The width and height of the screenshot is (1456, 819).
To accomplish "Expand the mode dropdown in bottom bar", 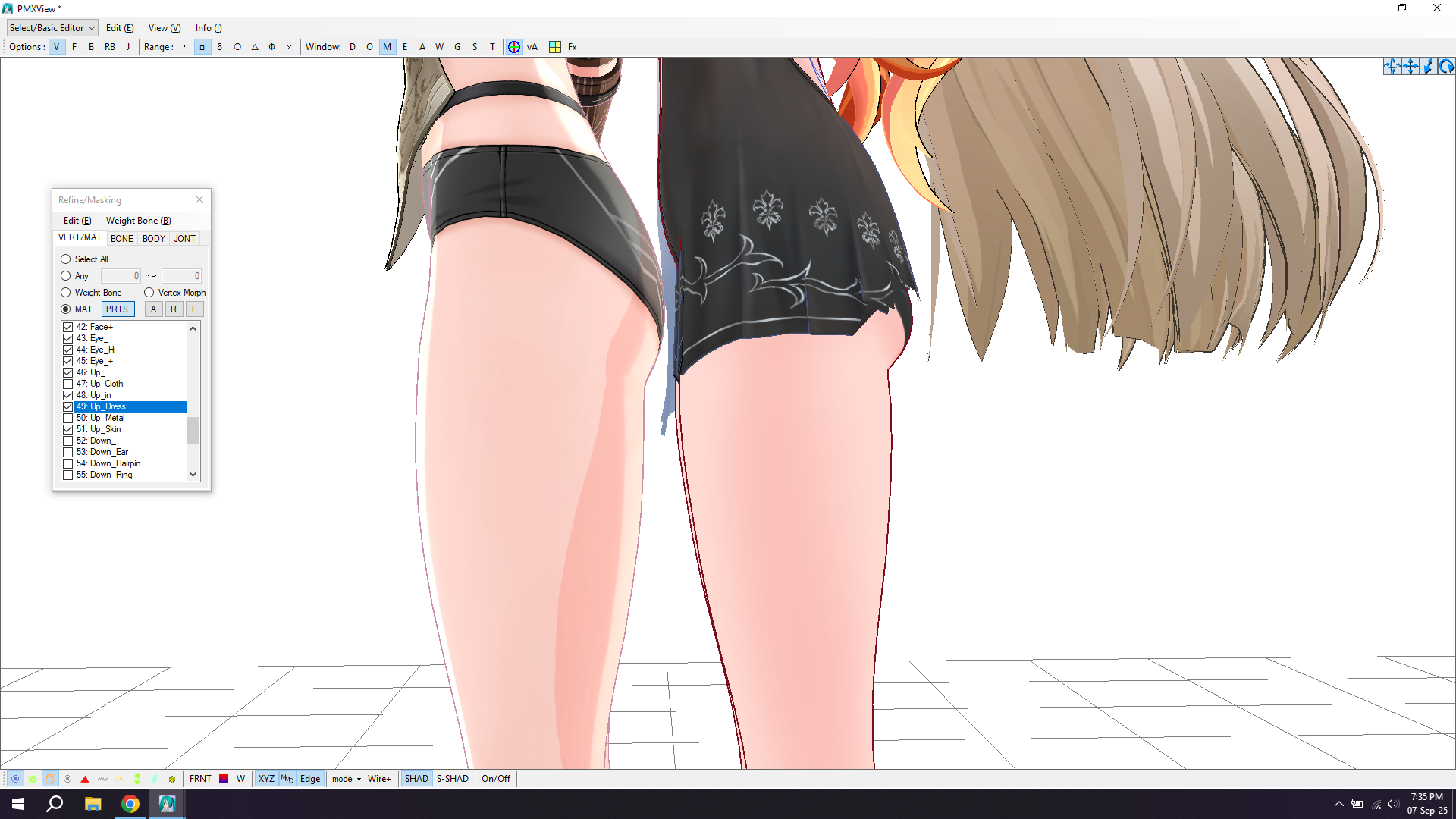I will point(347,779).
